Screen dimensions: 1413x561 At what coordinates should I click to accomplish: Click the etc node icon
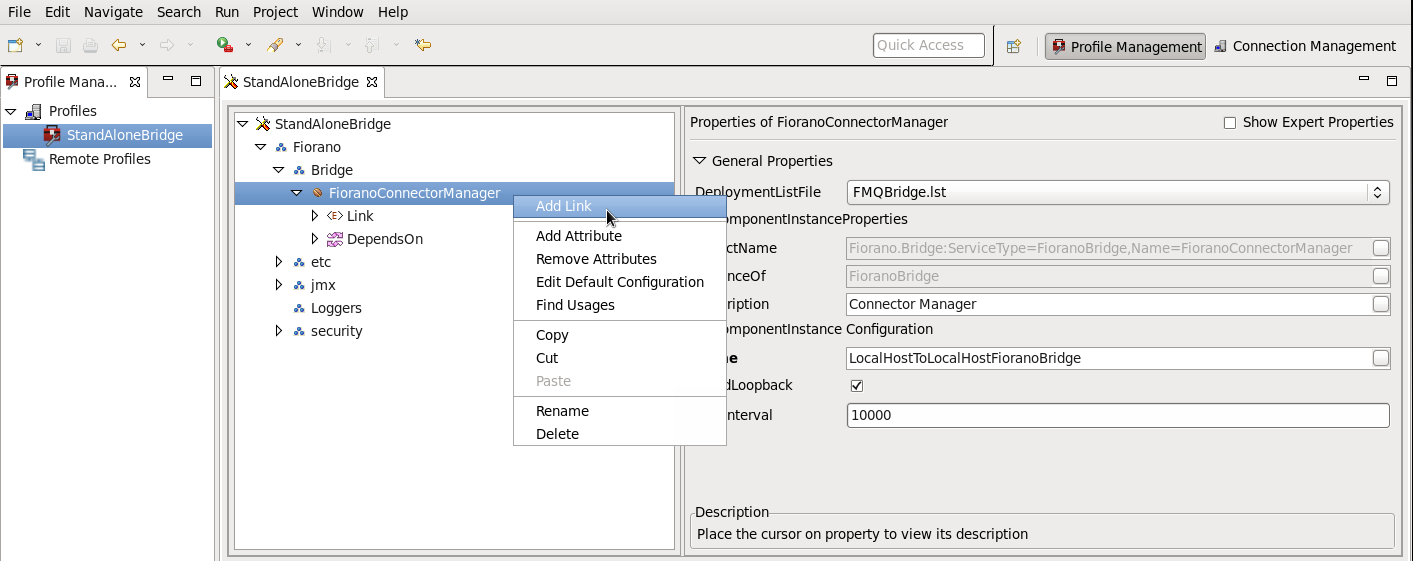pyautogui.click(x=299, y=262)
